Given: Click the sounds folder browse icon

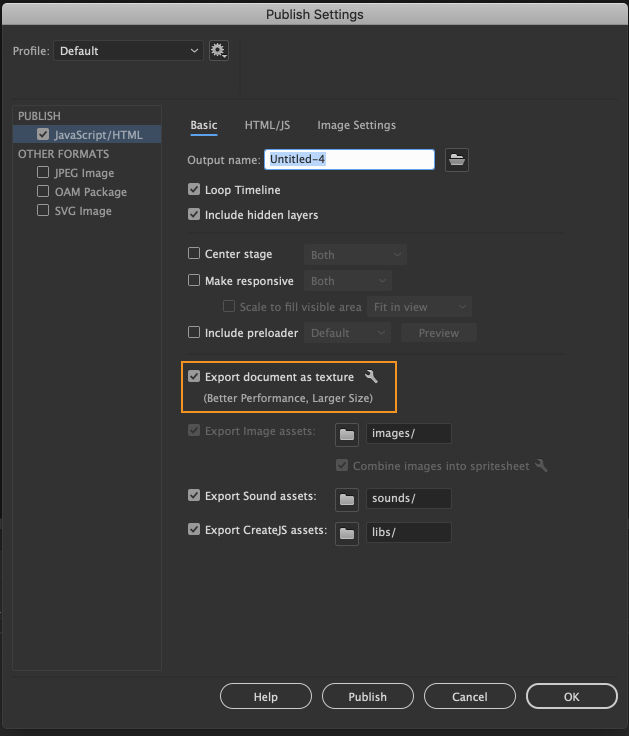Looking at the screenshot, I should point(347,499).
